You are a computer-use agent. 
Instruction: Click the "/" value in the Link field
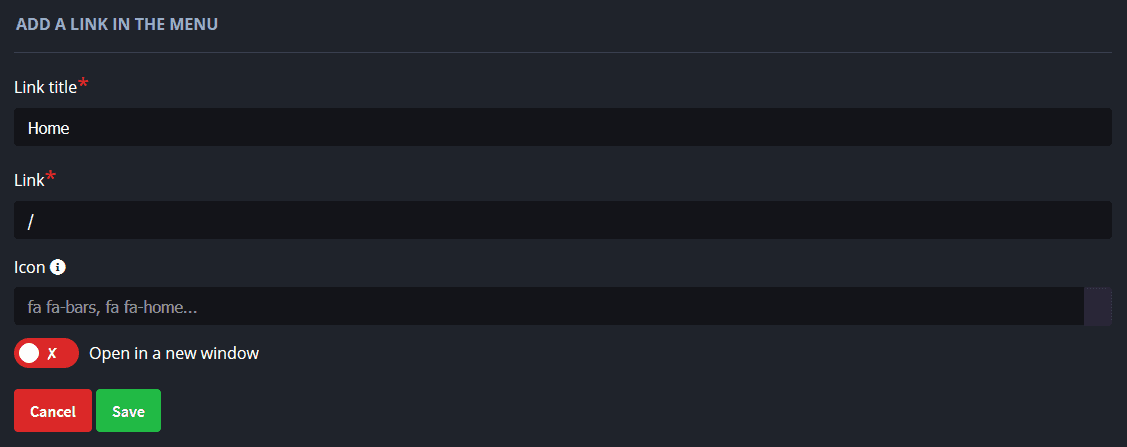(x=31, y=221)
